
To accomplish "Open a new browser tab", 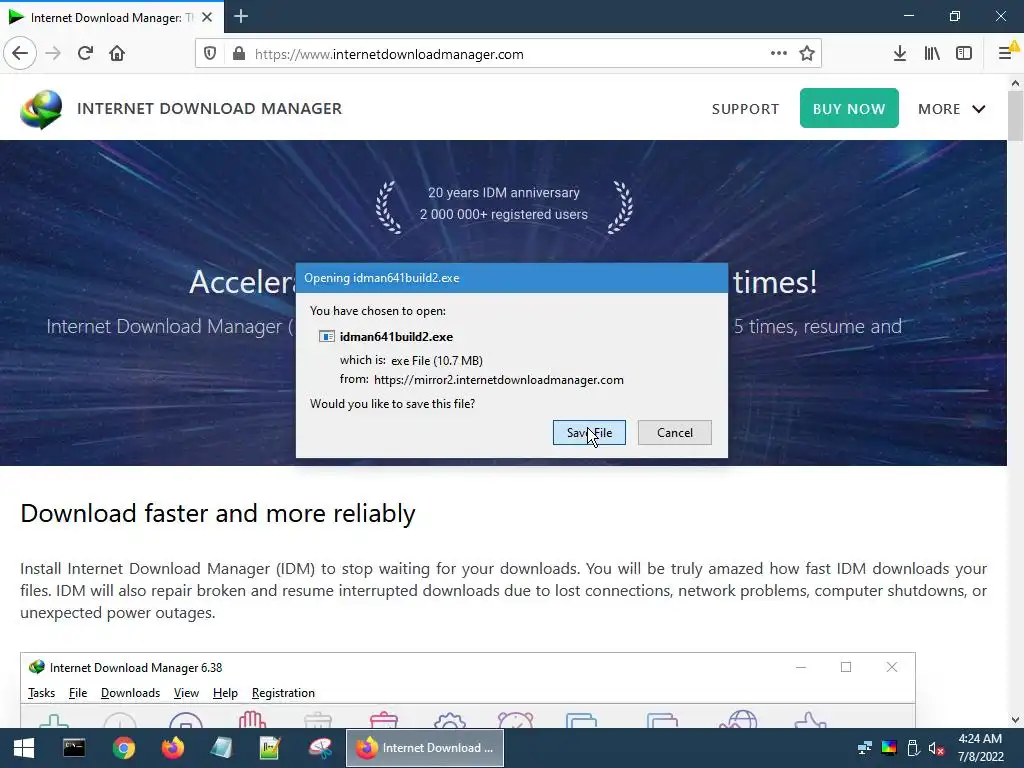I will (241, 16).
